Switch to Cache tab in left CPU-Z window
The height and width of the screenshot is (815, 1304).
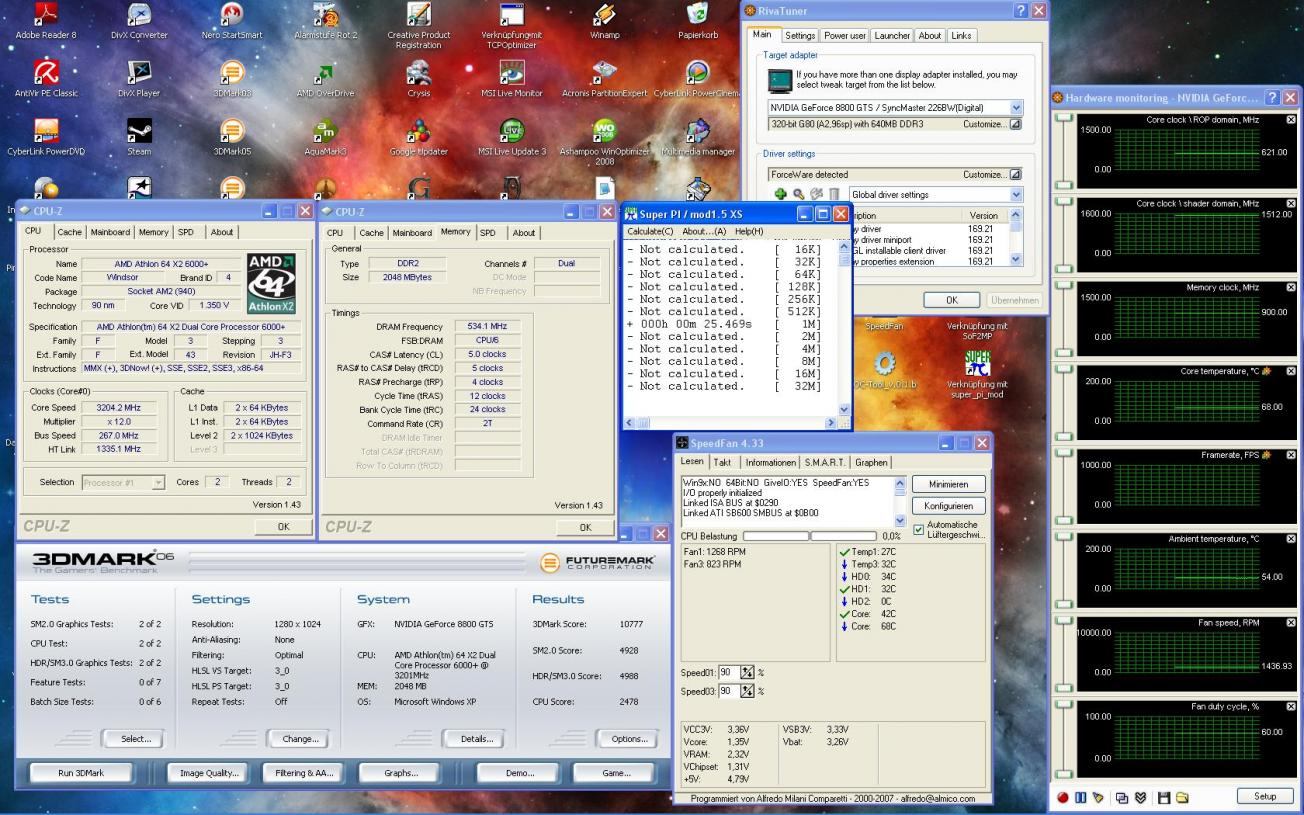coord(70,232)
